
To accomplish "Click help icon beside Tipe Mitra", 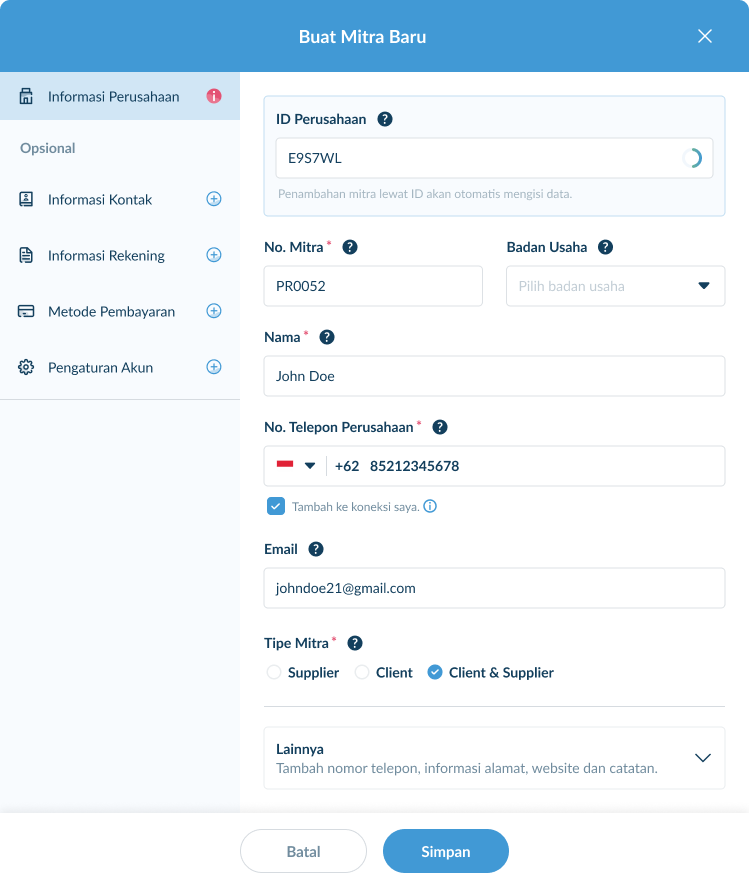I will click(x=354, y=643).
